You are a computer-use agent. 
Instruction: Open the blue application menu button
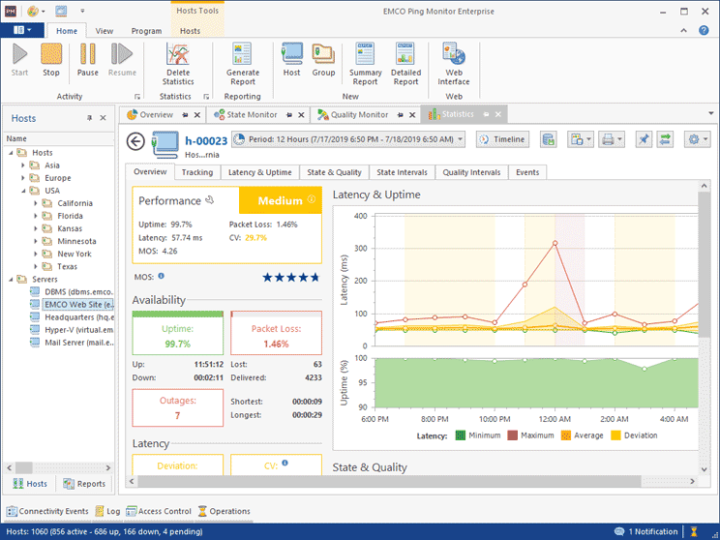[22, 30]
